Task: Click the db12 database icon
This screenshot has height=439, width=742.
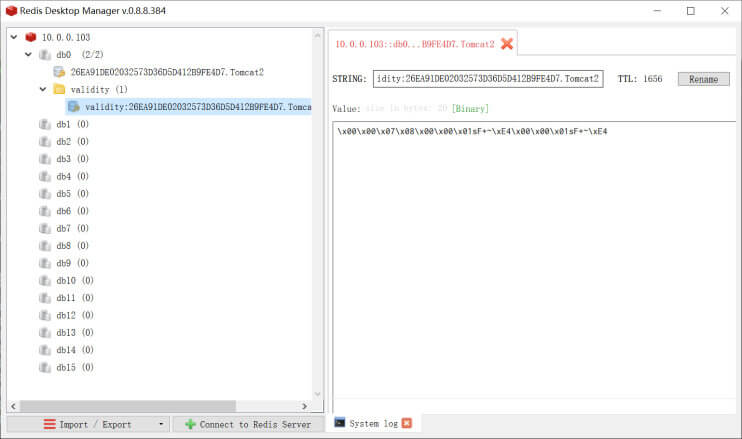Action: point(45,315)
